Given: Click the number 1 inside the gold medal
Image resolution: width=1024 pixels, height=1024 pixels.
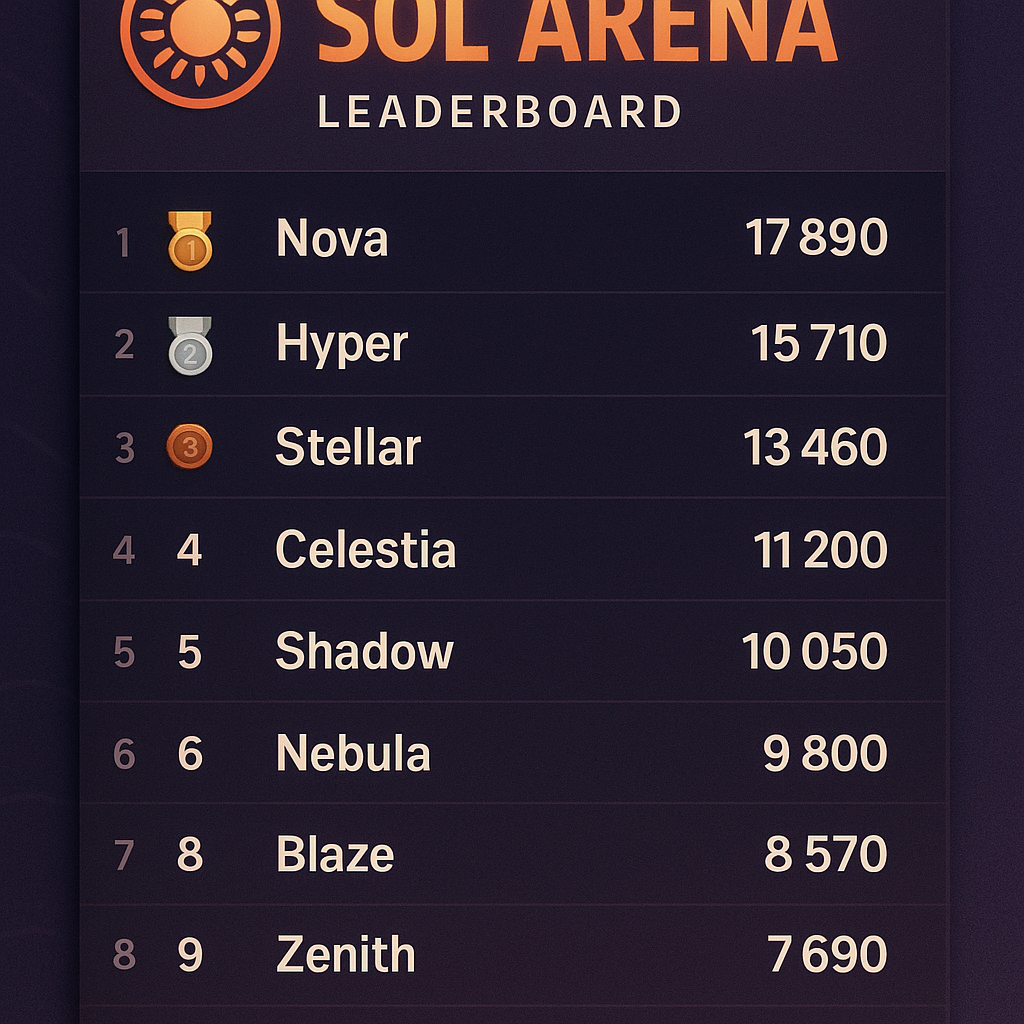Looking at the screenshot, I should point(193,248).
